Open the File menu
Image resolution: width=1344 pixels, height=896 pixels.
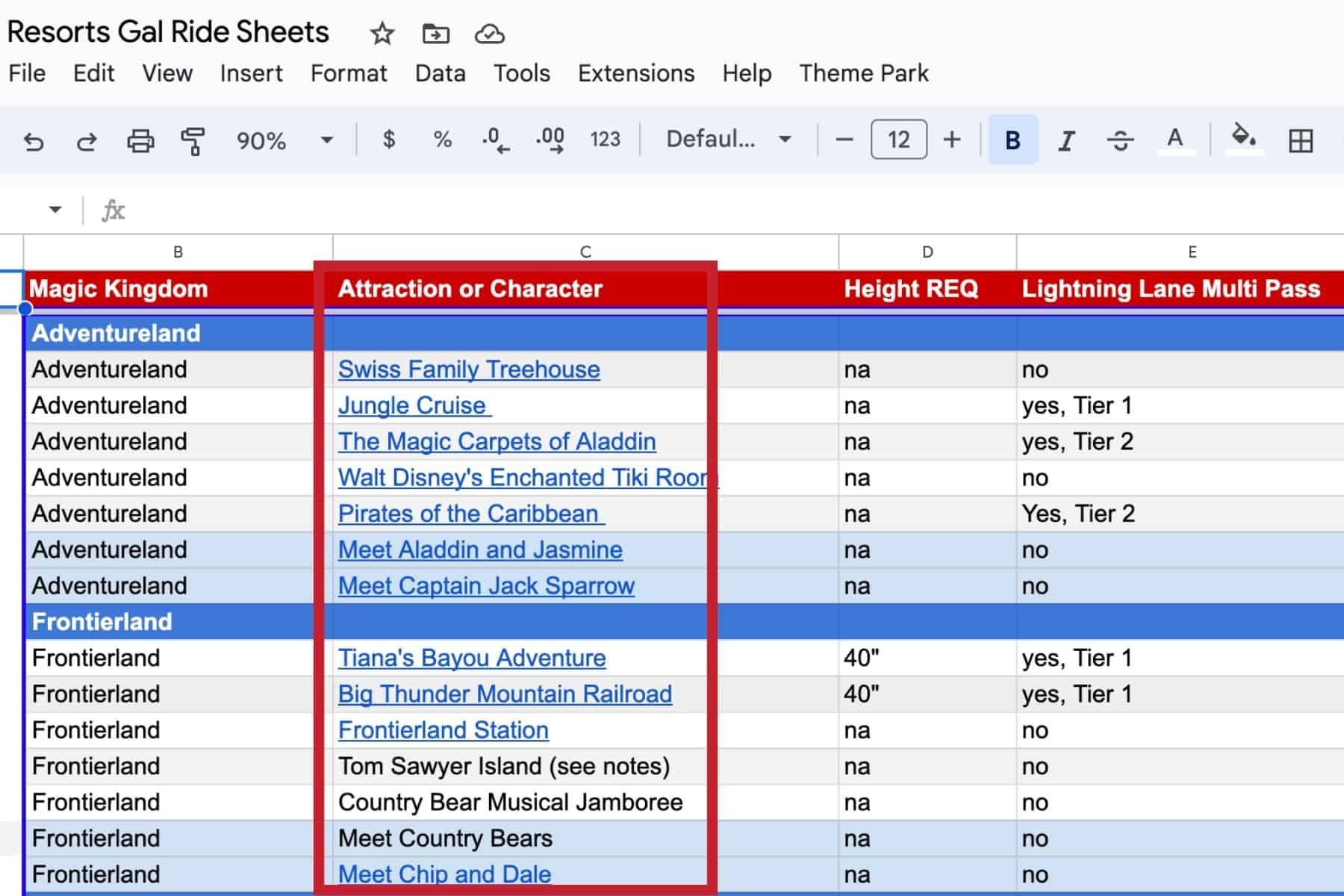coord(27,73)
